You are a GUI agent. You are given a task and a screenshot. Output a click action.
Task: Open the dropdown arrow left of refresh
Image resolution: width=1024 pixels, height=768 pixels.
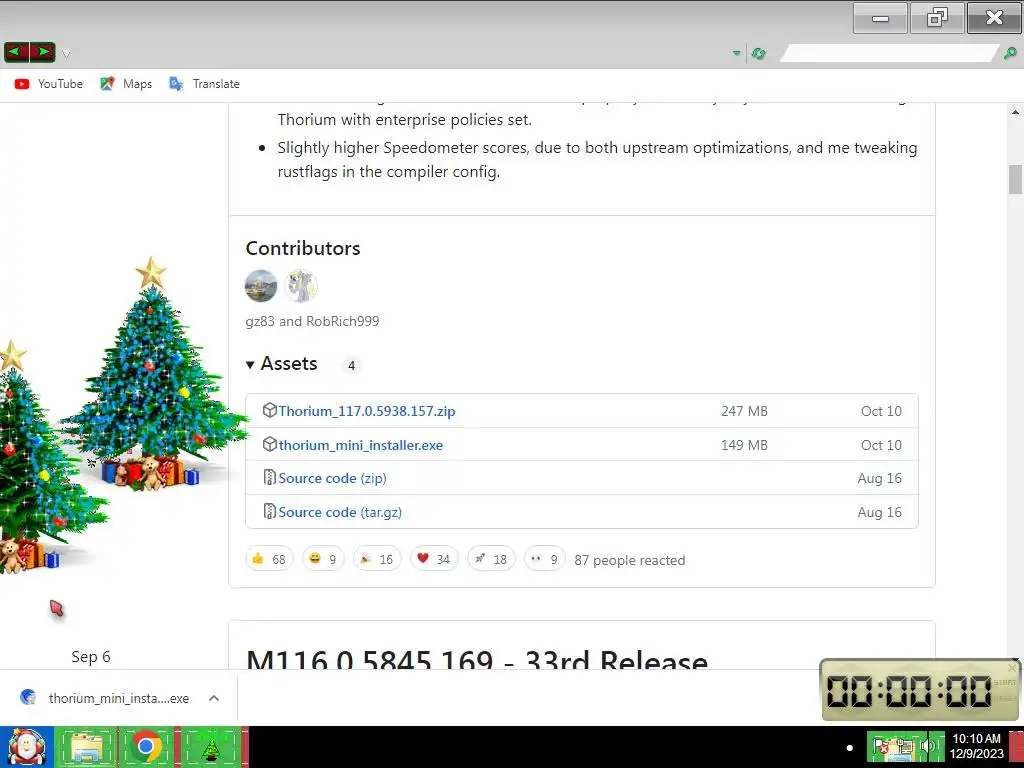[737, 54]
